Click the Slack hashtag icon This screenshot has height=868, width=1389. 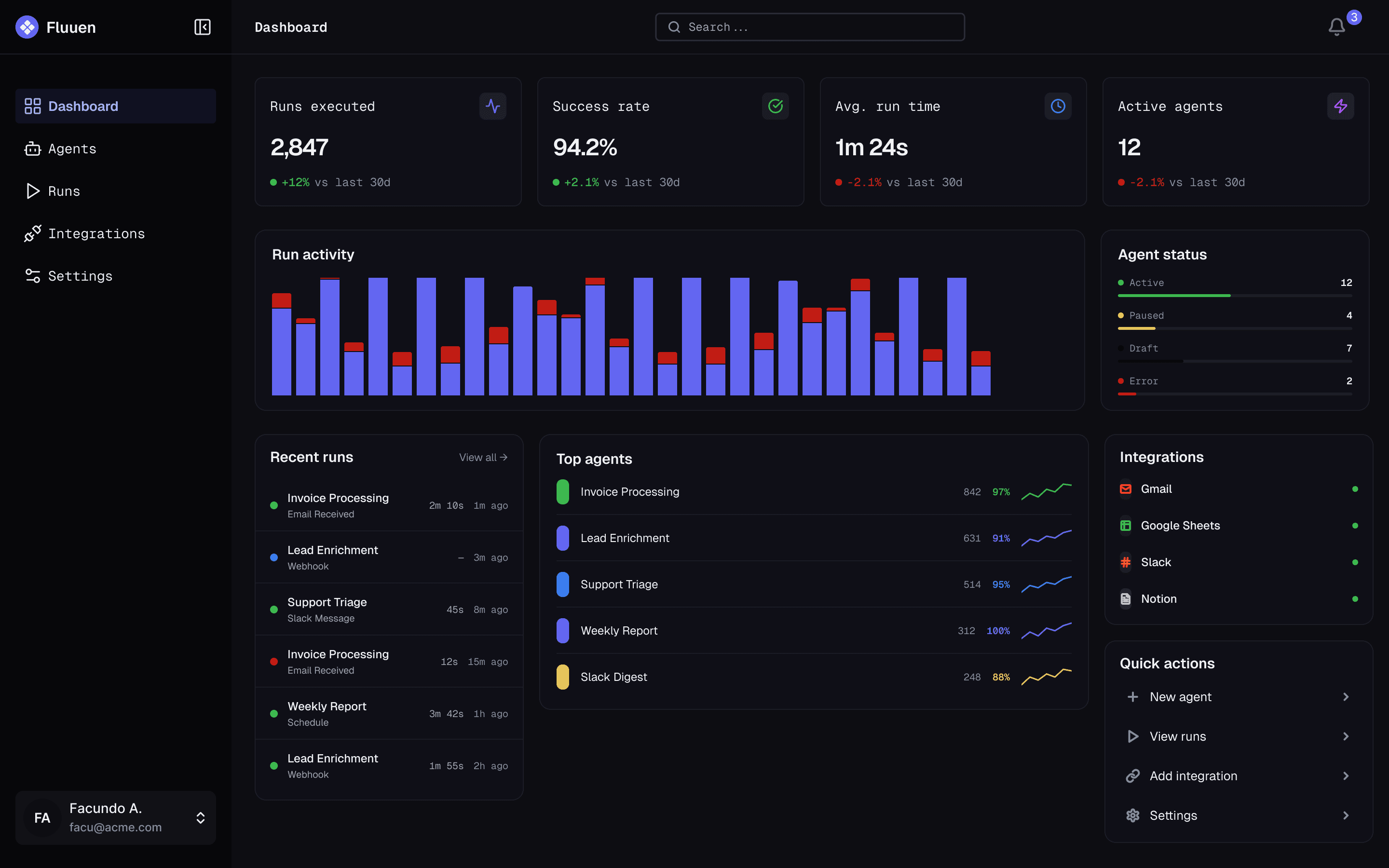pyautogui.click(x=1126, y=563)
